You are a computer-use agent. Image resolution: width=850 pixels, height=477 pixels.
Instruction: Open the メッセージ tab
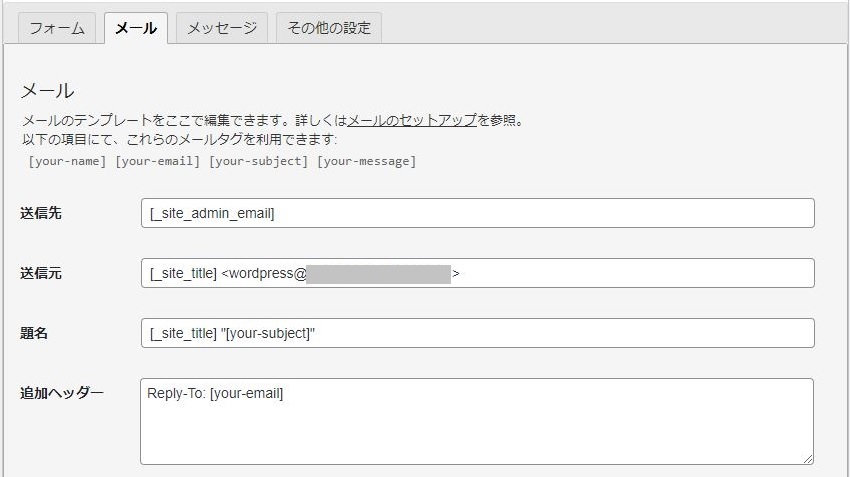tap(222, 28)
